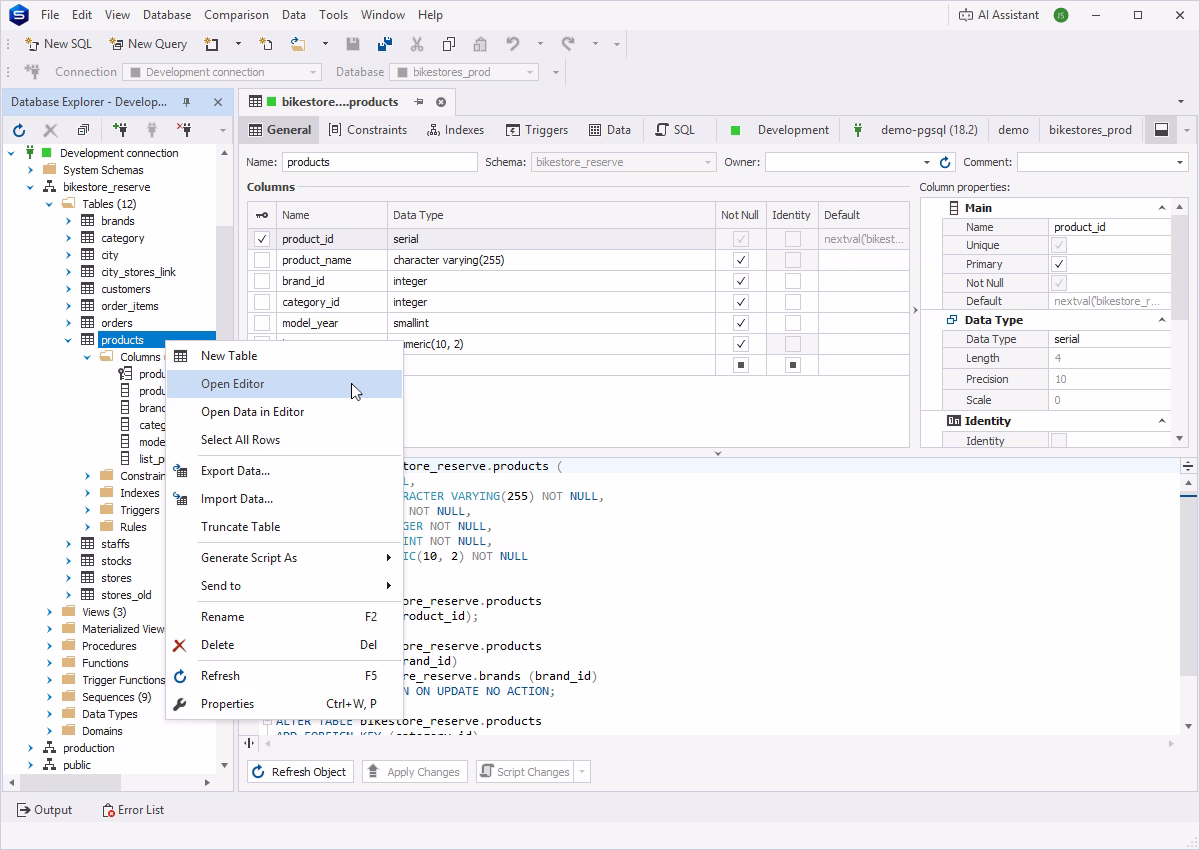Expand the production schema node

click(x=31, y=748)
